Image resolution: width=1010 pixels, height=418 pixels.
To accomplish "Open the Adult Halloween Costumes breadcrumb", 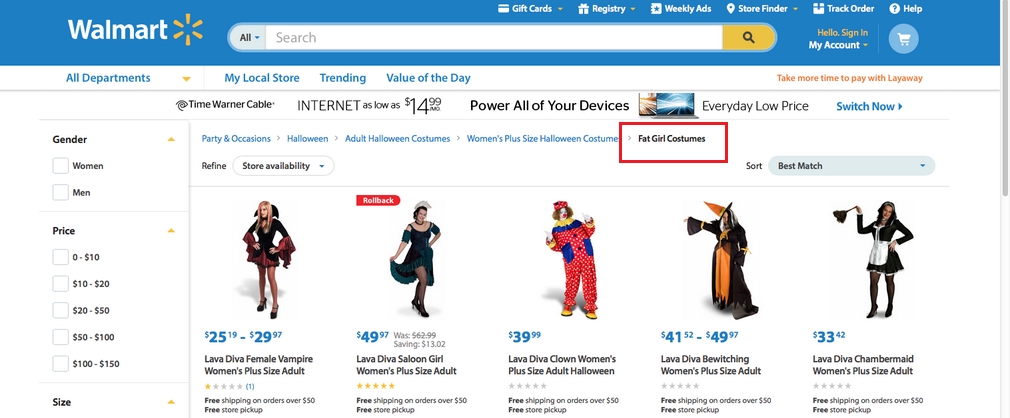I will pyautogui.click(x=397, y=138).
